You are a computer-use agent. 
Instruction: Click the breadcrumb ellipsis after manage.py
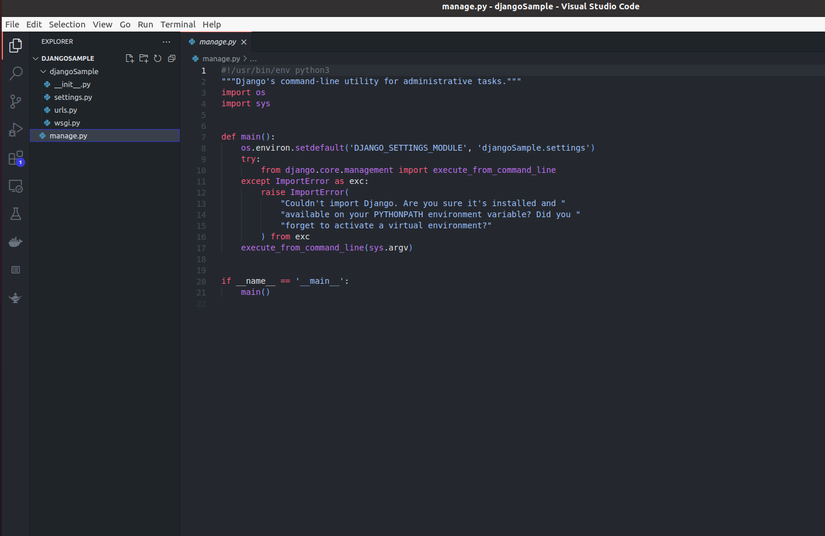[x=253, y=59]
